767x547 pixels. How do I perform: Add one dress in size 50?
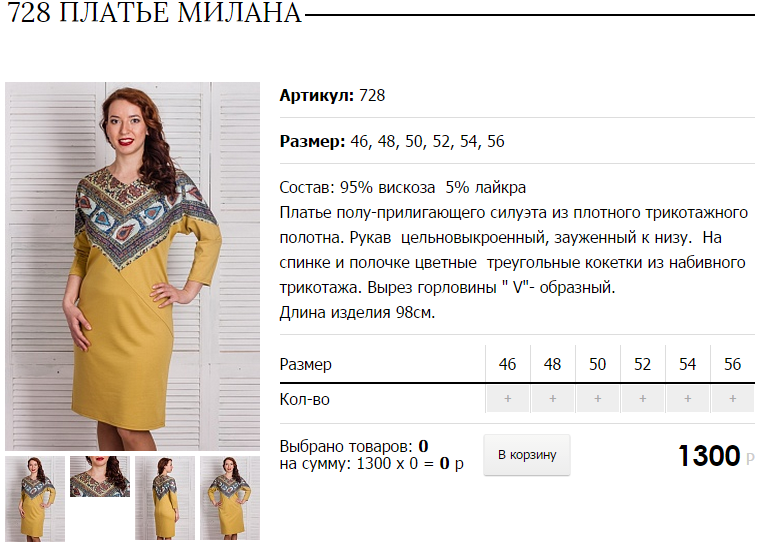(x=598, y=399)
